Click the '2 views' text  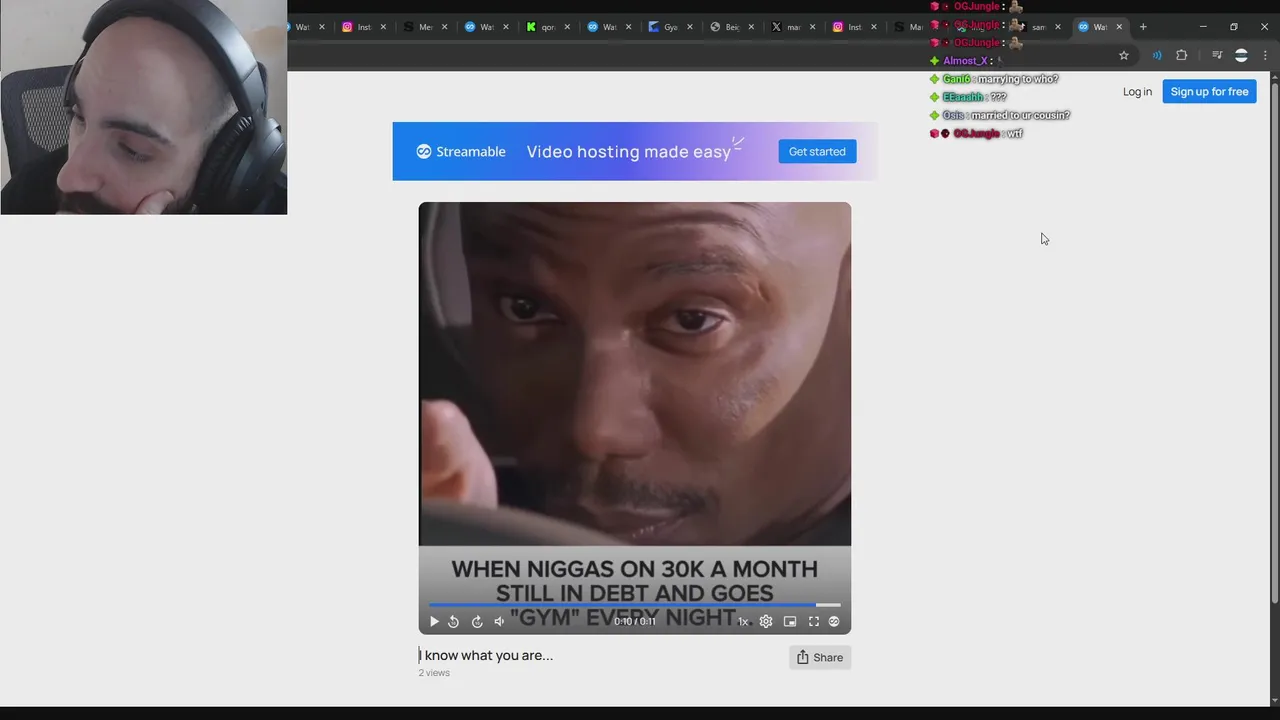click(x=434, y=673)
